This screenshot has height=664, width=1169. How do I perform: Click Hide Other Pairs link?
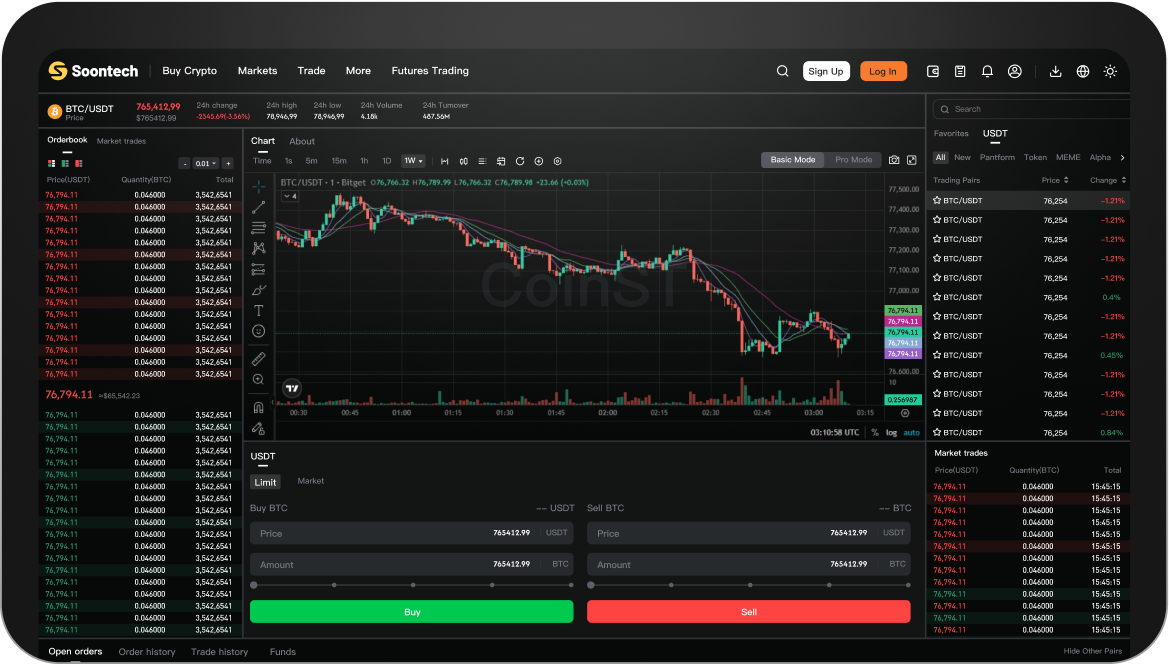[1092, 651]
